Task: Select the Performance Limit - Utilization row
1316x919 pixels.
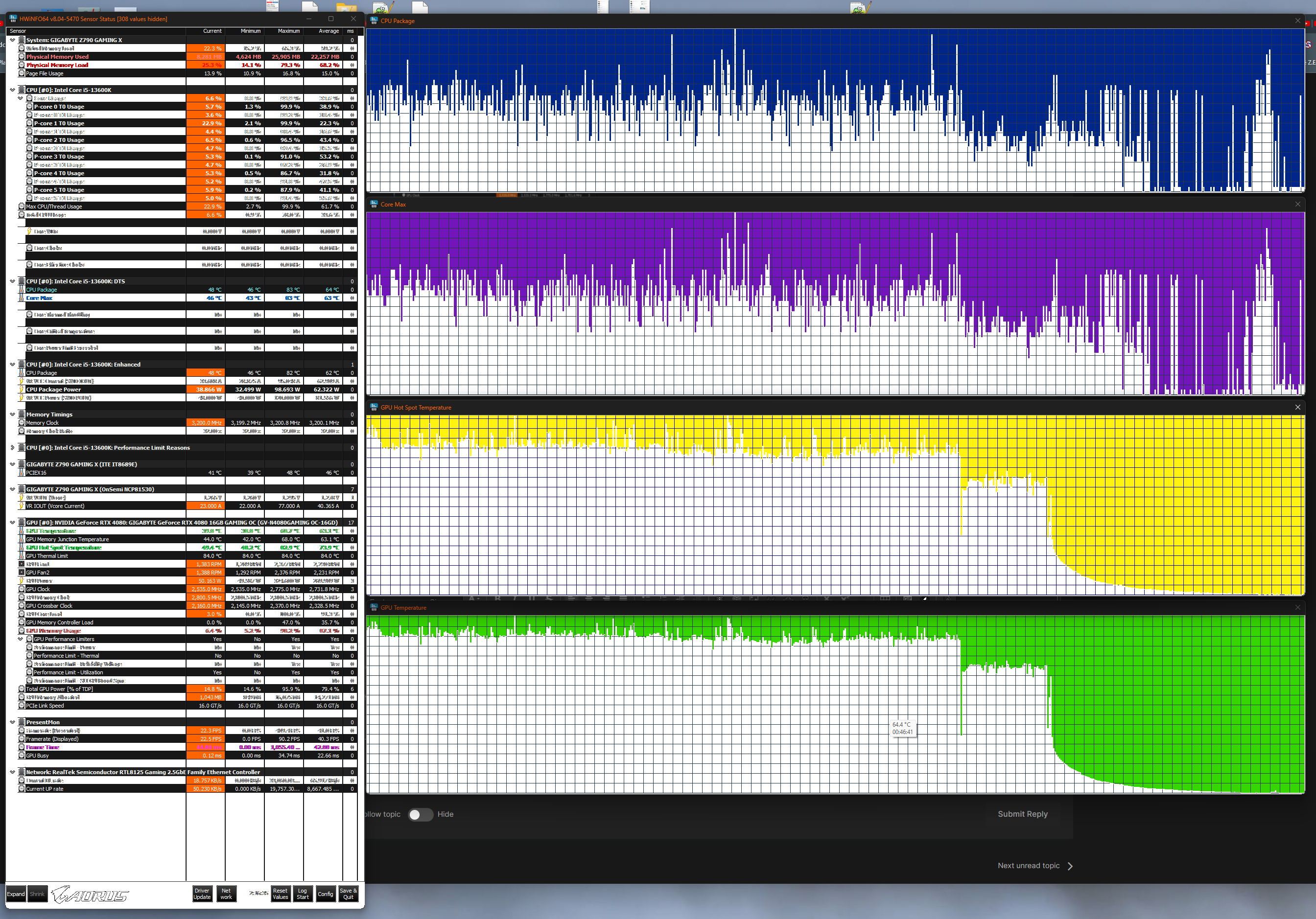Action: click(182, 673)
